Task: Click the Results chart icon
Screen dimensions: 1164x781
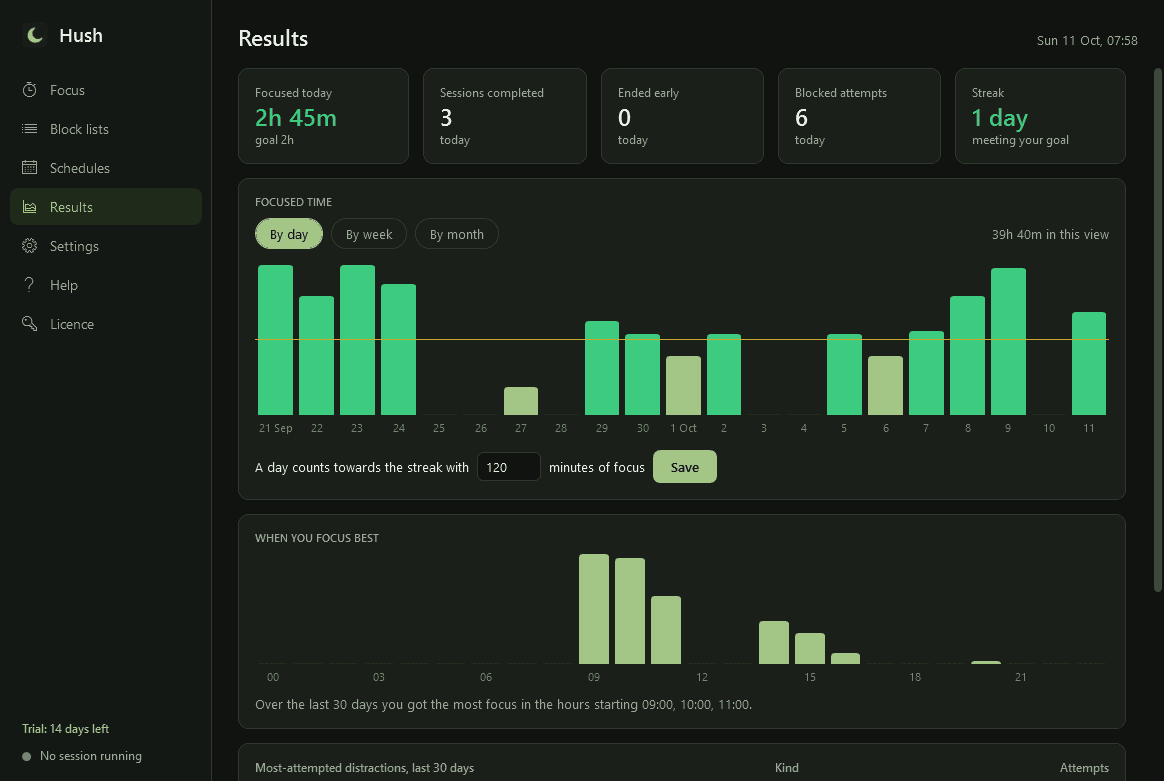Action: (30, 207)
